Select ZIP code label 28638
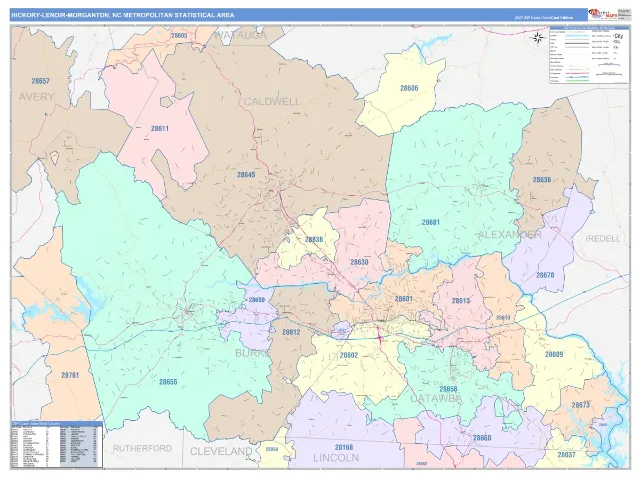 pos(314,240)
